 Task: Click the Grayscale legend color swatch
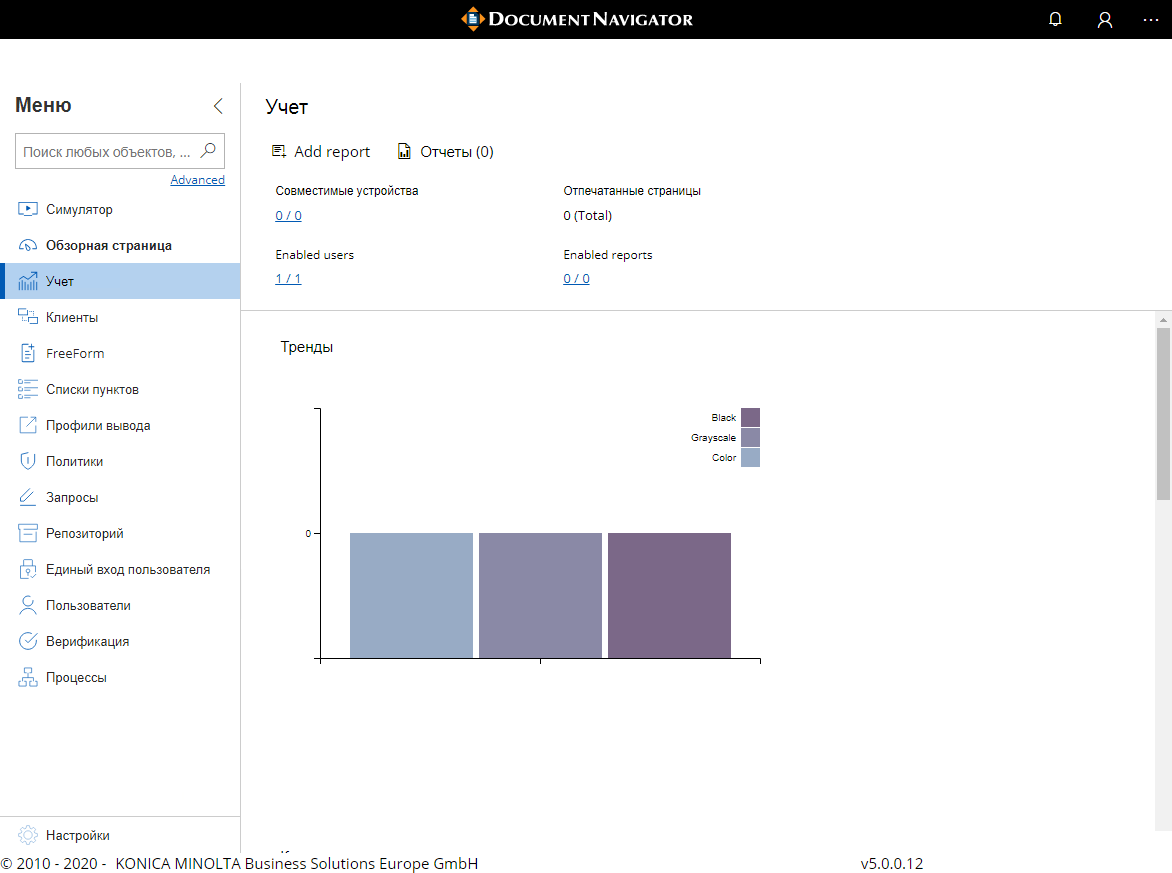tap(750, 437)
